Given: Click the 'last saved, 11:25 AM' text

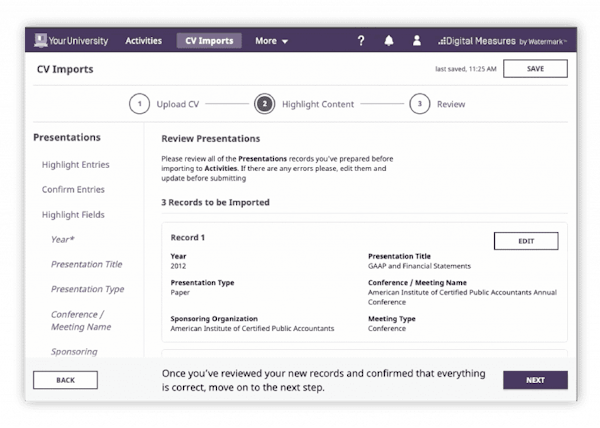Looking at the screenshot, I should pos(466,69).
